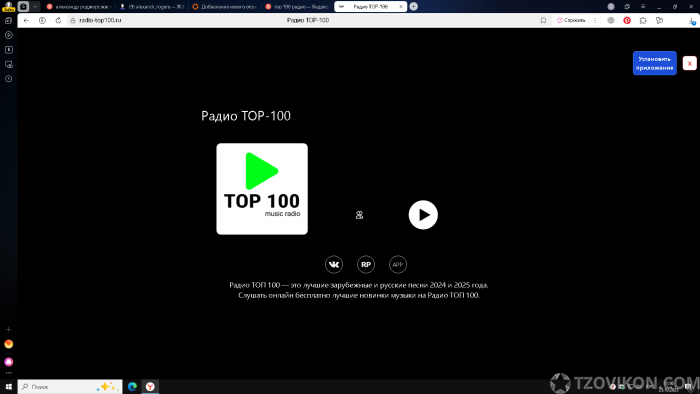The height and width of the screenshot is (394, 700).
Task: Open Microsoft Edge from taskbar
Action: click(133, 387)
